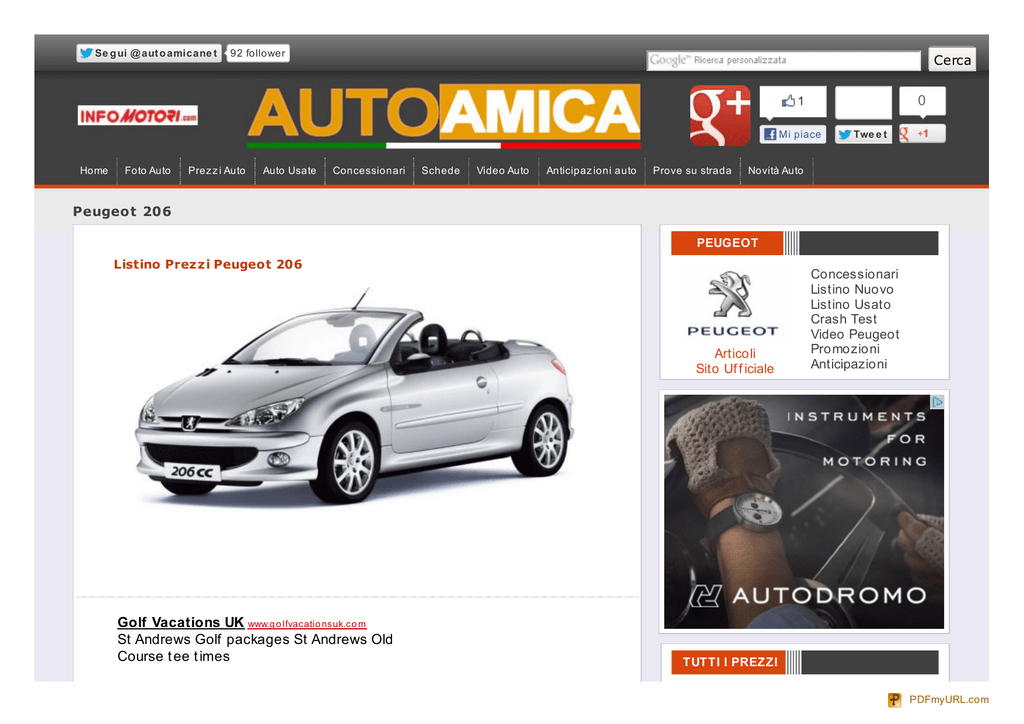Click the Facebook like count bubble
The height and width of the screenshot is (724, 1024).
[793, 102]
